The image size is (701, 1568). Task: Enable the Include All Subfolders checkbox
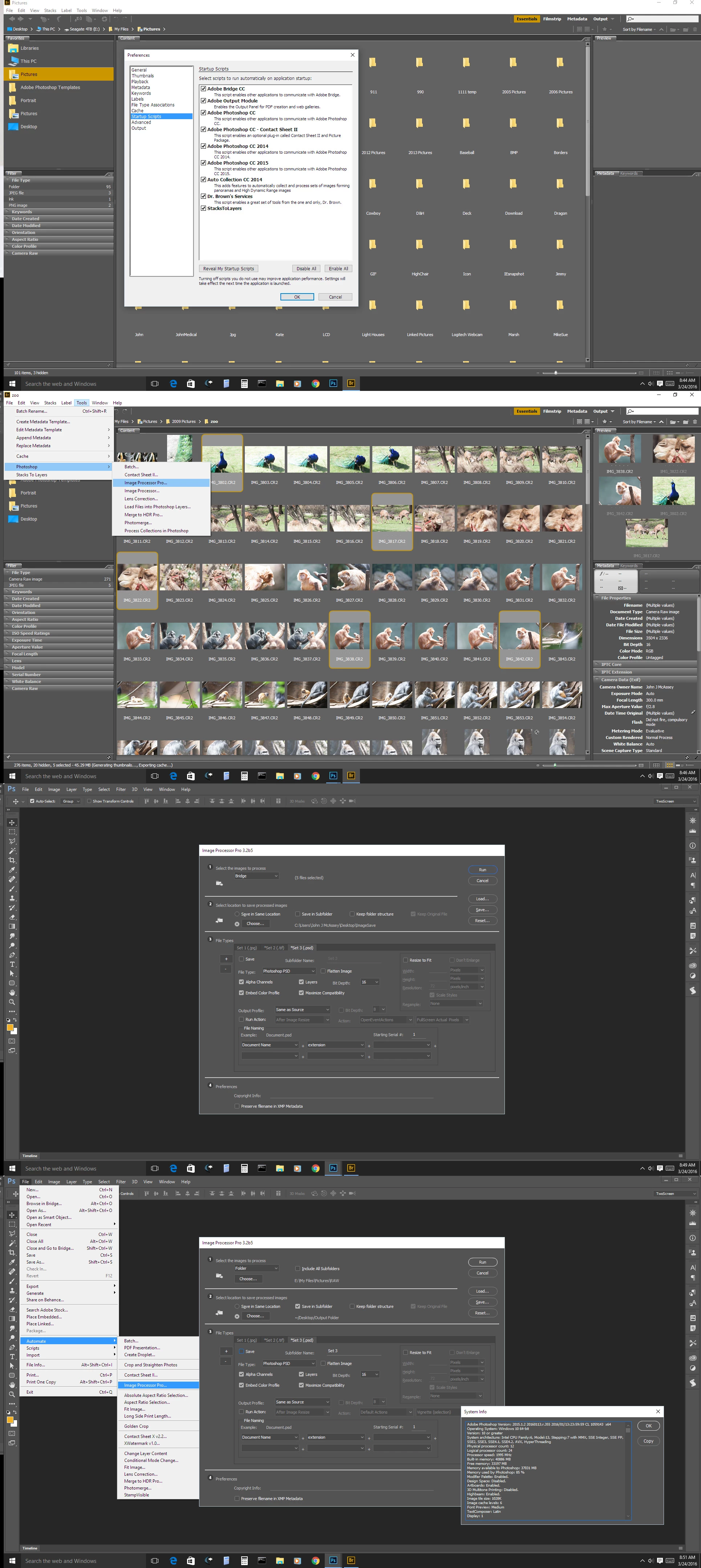(x=297, y=1269)
